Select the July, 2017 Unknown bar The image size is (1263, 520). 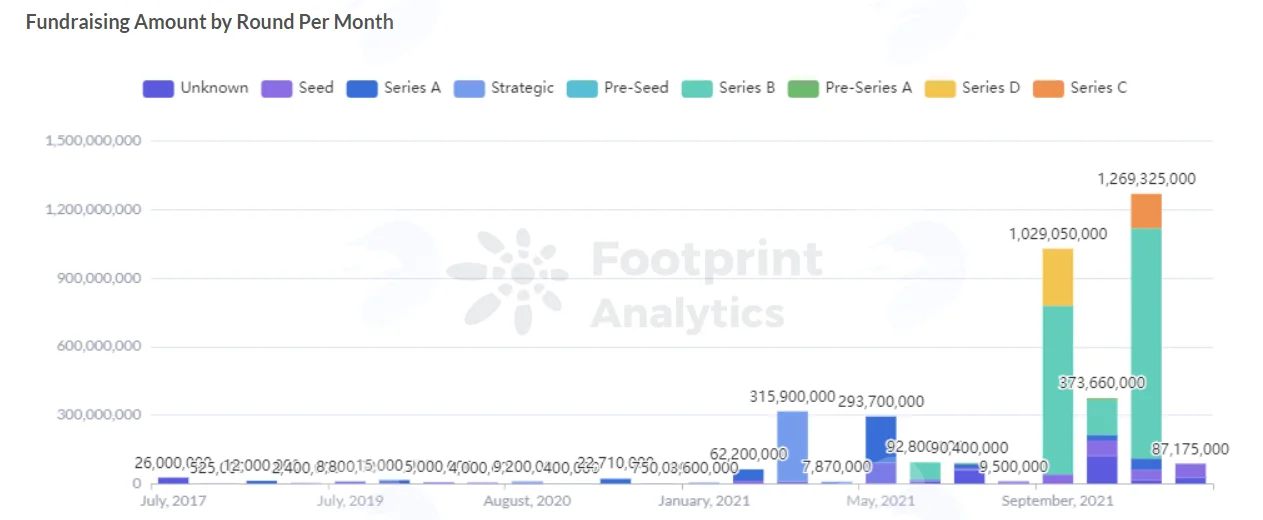click(x=173, y=480)
